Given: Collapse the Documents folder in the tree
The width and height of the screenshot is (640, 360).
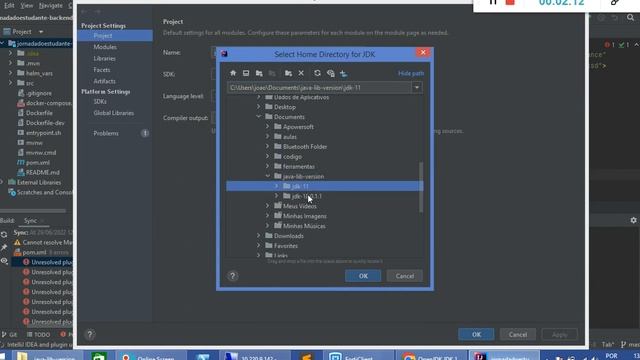Looking at the screenshot, I should tap(258, 117).
